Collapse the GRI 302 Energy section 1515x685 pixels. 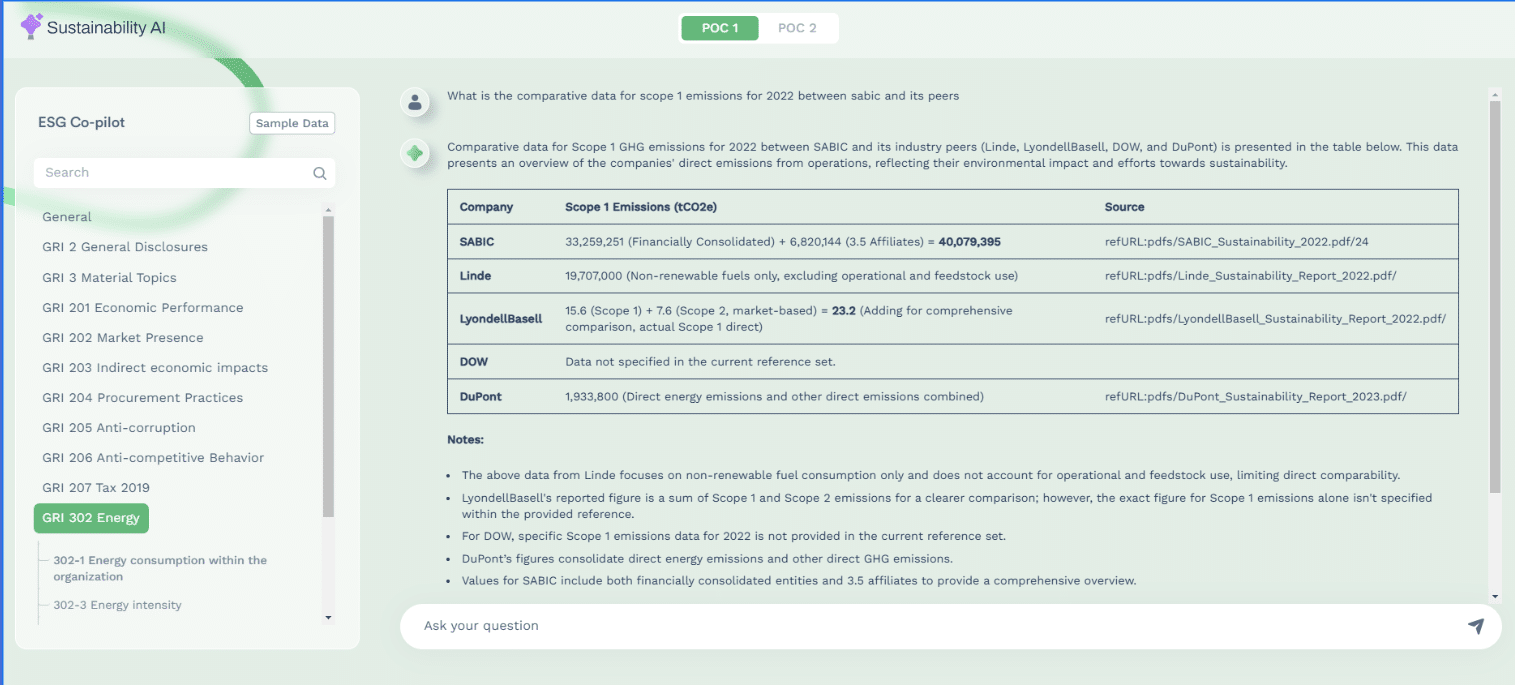[x=91, y=518]
